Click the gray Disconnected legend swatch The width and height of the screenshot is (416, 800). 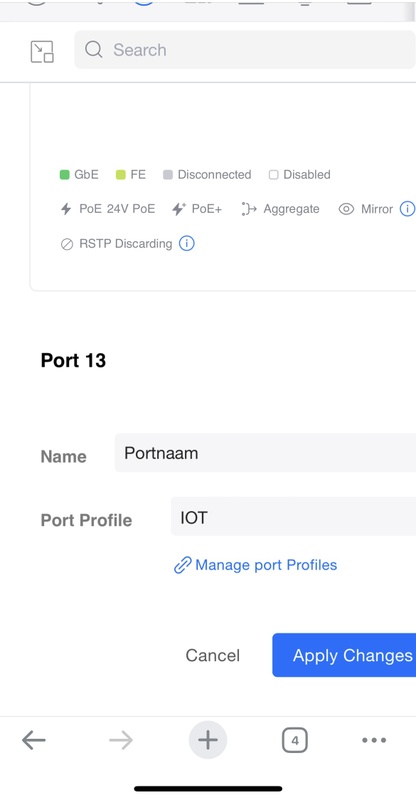click(x=168, y=175)
